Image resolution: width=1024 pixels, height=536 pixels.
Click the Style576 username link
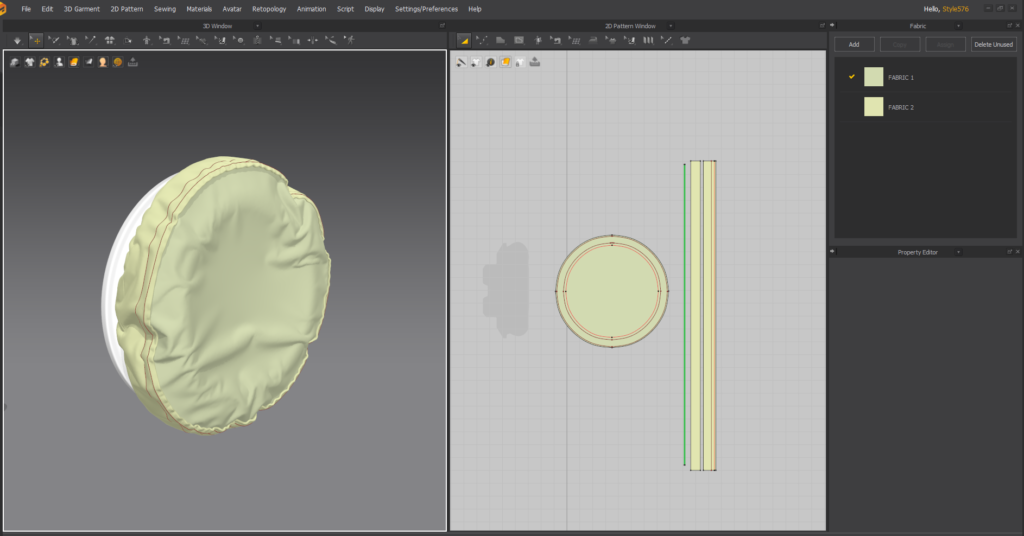click(x=955, y=9)
